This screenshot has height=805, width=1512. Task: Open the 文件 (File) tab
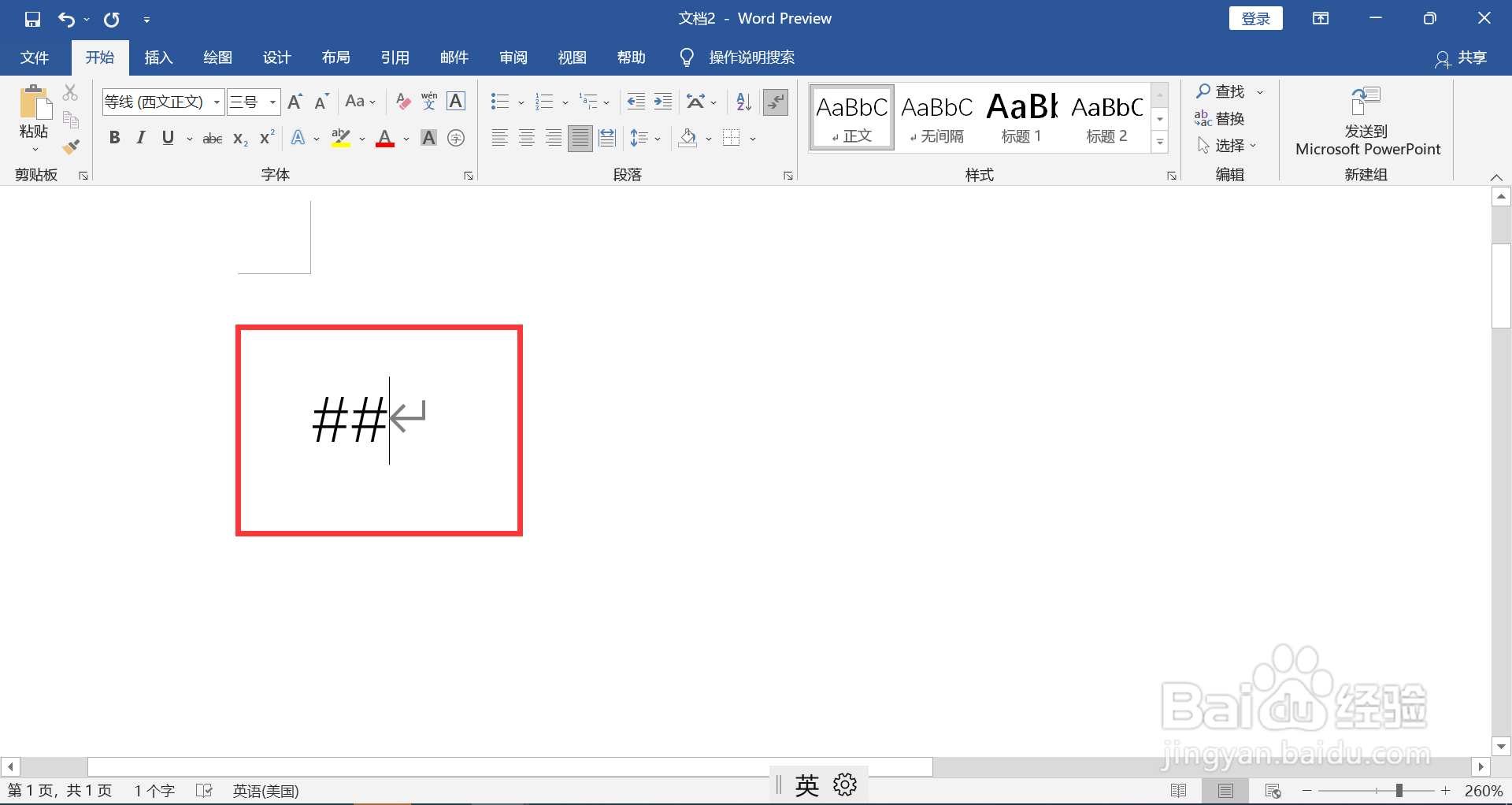click(34, 57)
